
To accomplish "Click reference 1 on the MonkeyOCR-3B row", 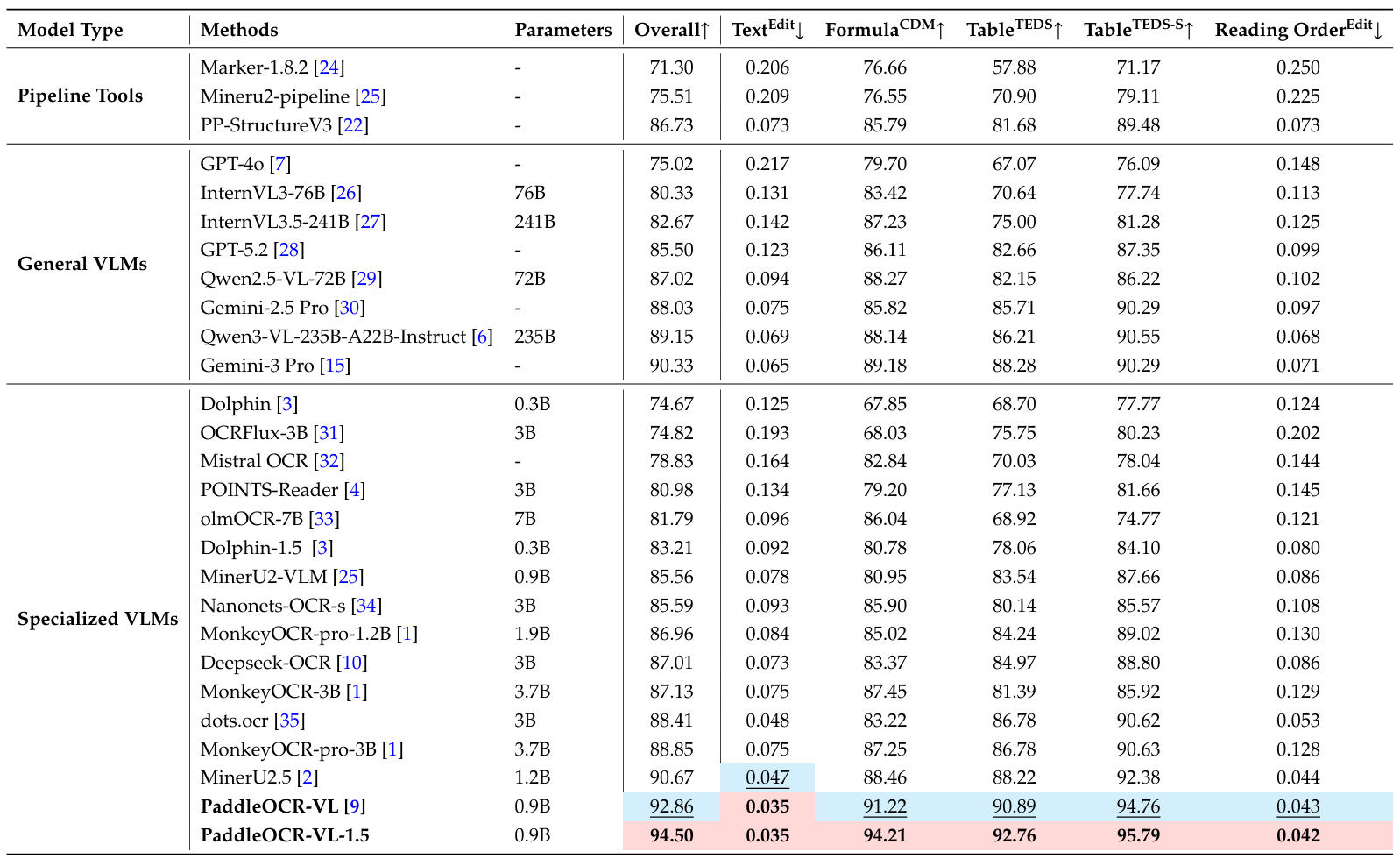I will 357,692.
